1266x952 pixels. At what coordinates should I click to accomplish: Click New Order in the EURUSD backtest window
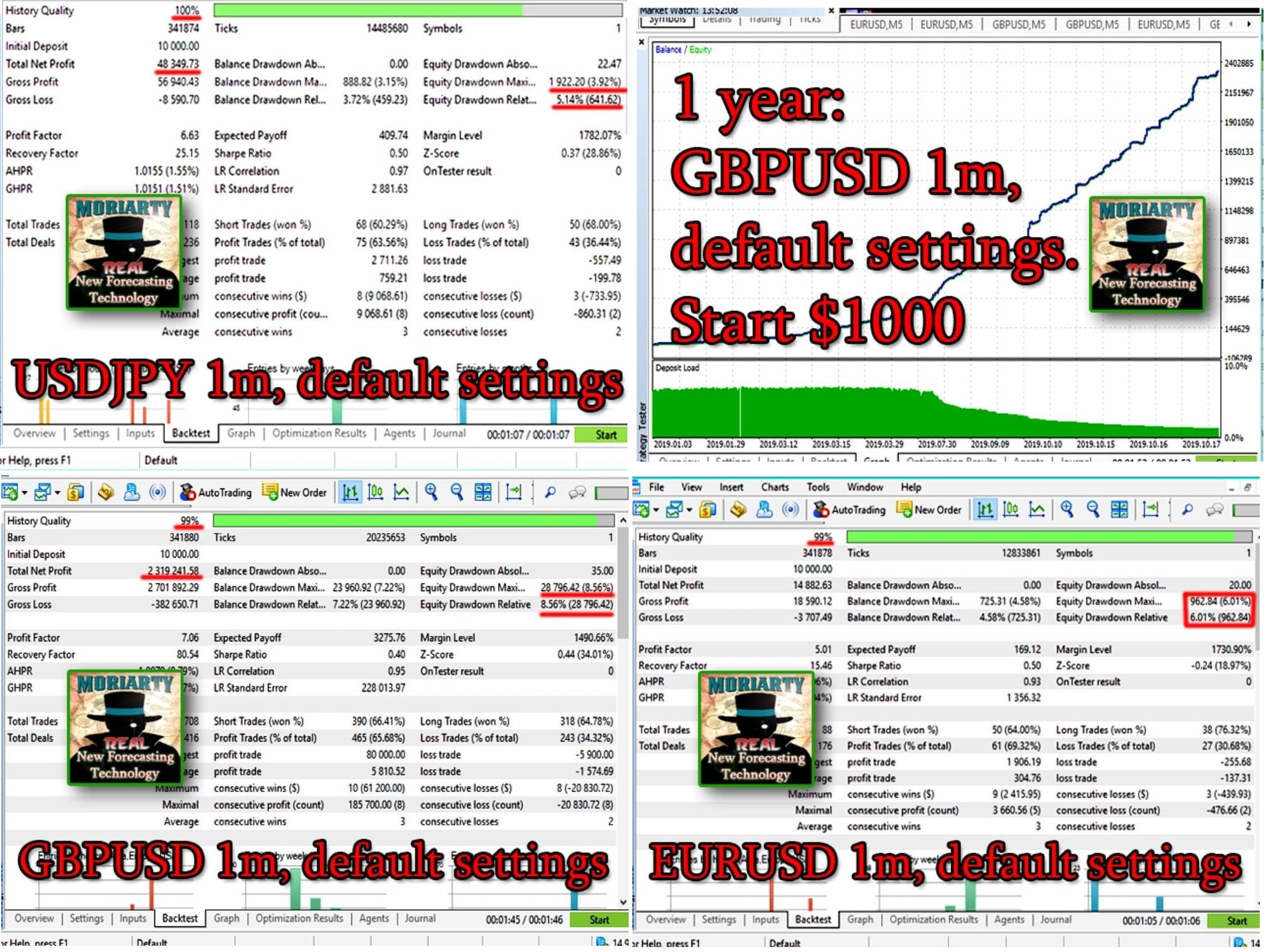929,510
